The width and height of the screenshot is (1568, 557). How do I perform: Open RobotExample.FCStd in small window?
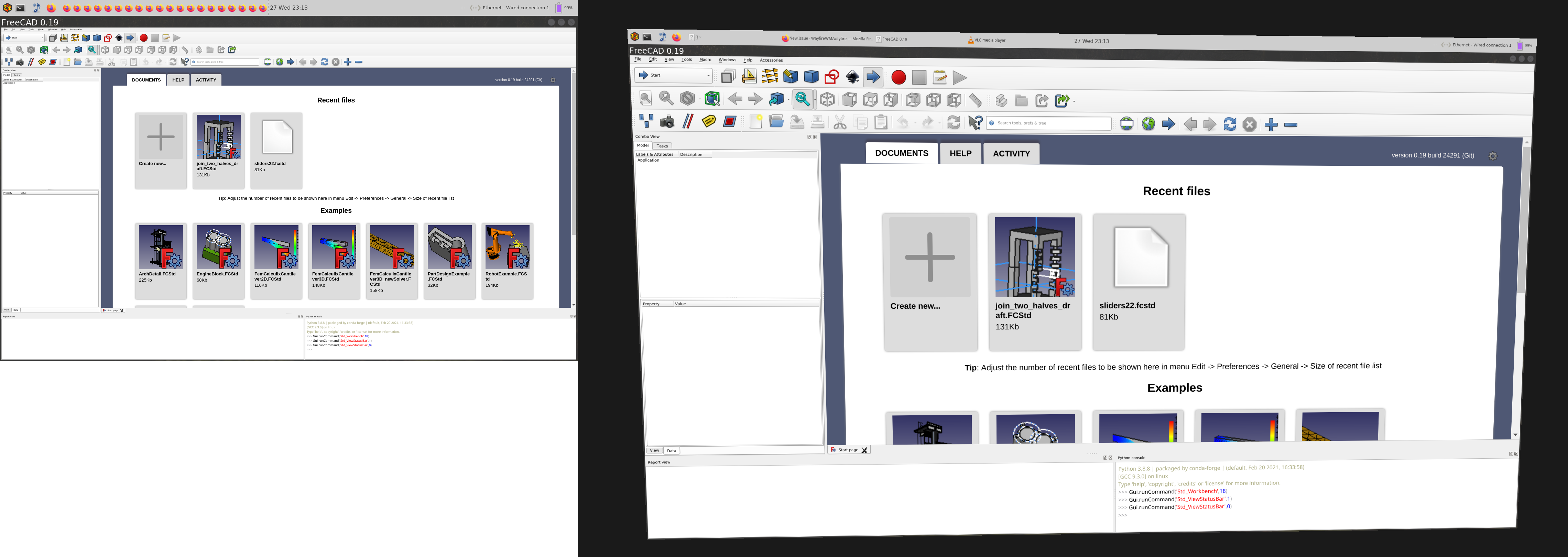point(507,261)
